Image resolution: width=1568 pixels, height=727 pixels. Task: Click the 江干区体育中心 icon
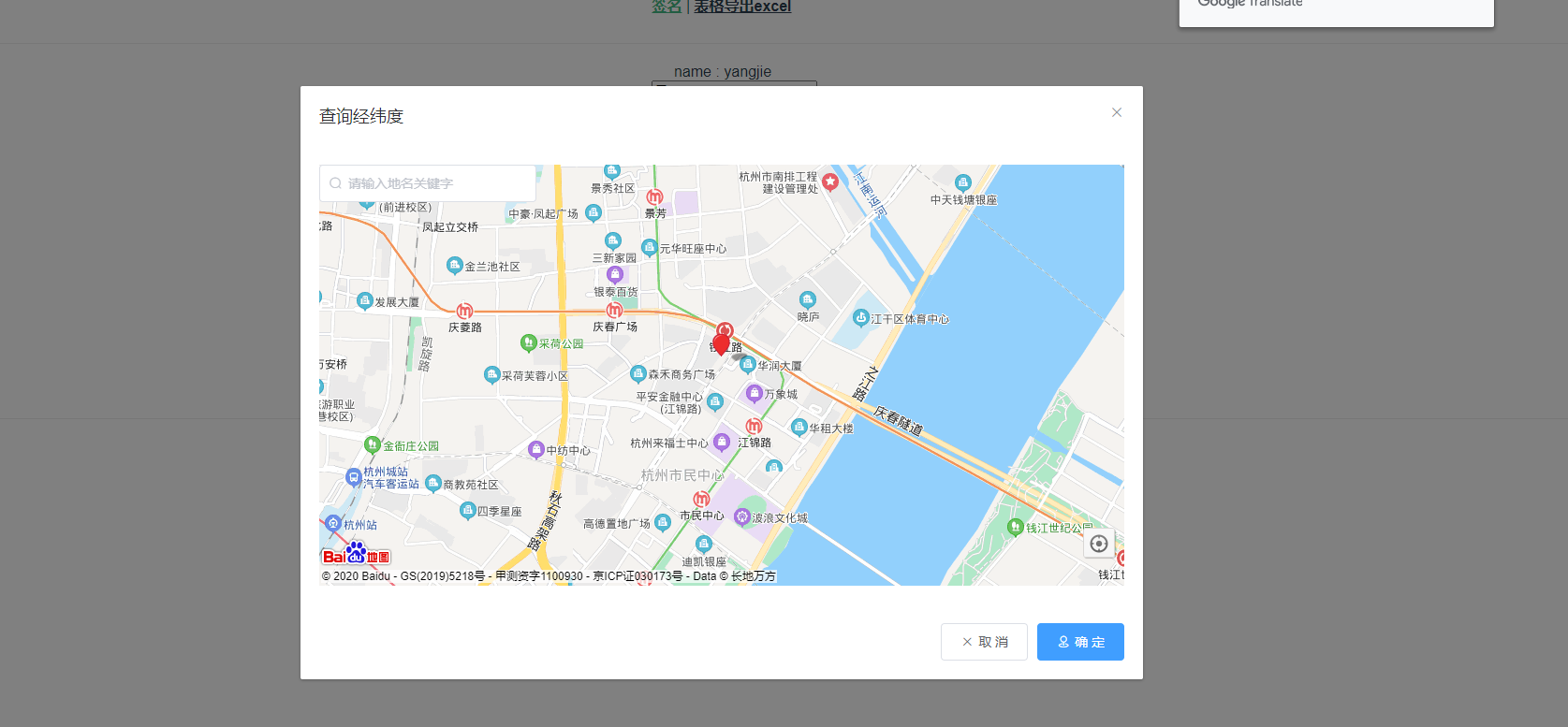tap(861, 318)
